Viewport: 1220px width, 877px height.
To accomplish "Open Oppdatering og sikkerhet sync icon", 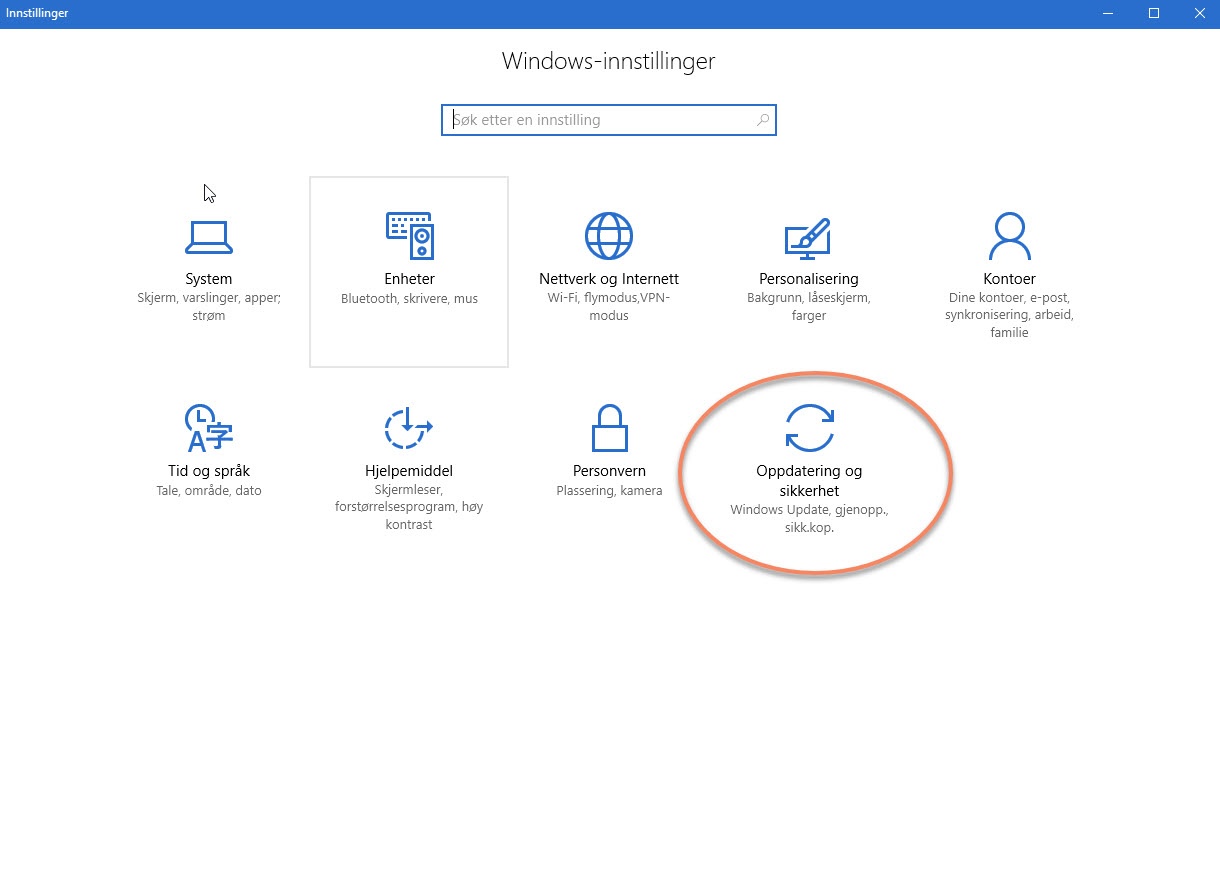I will pos(809,428).
